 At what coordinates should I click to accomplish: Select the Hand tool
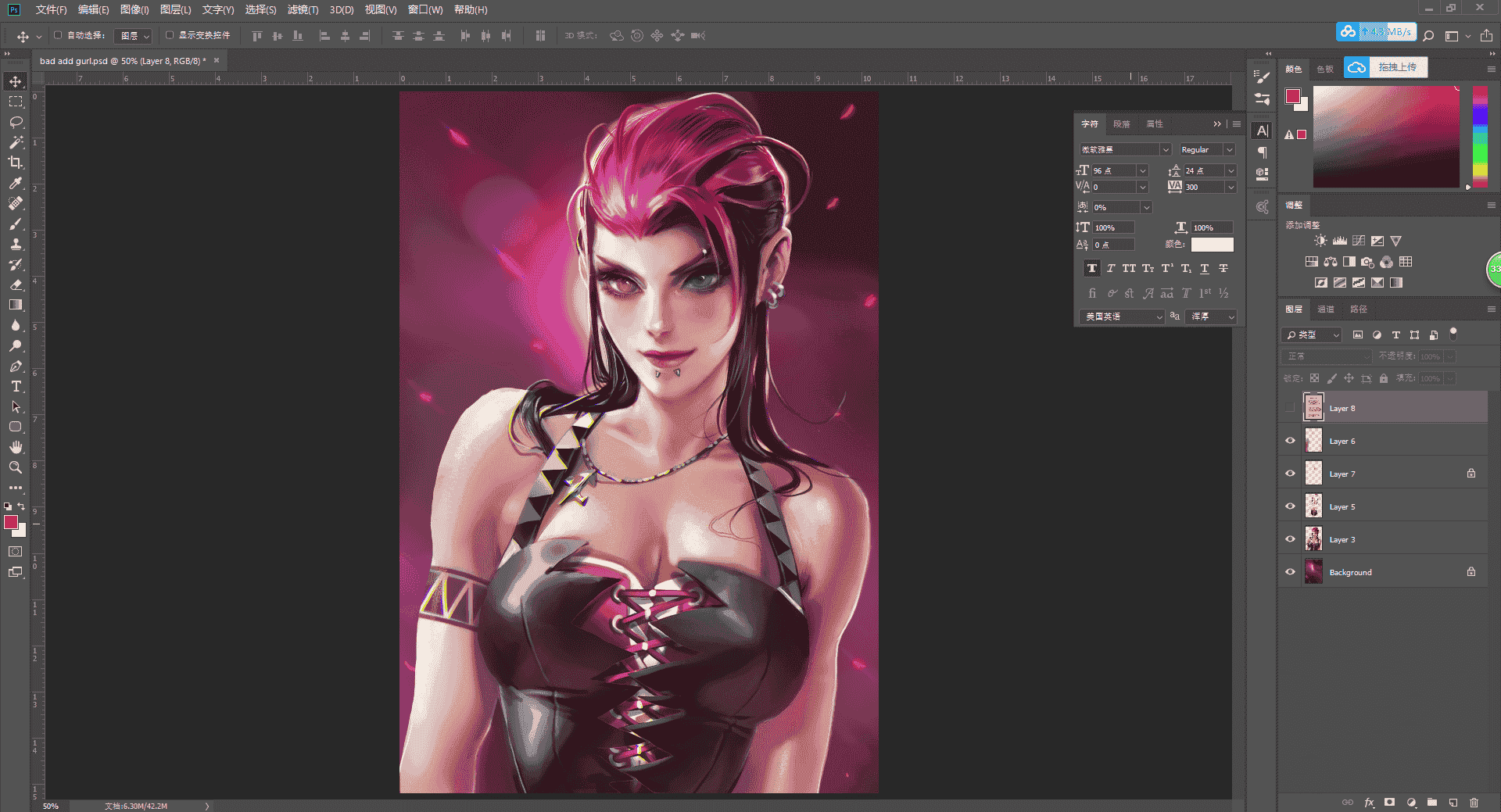click(x=16, y=447)
